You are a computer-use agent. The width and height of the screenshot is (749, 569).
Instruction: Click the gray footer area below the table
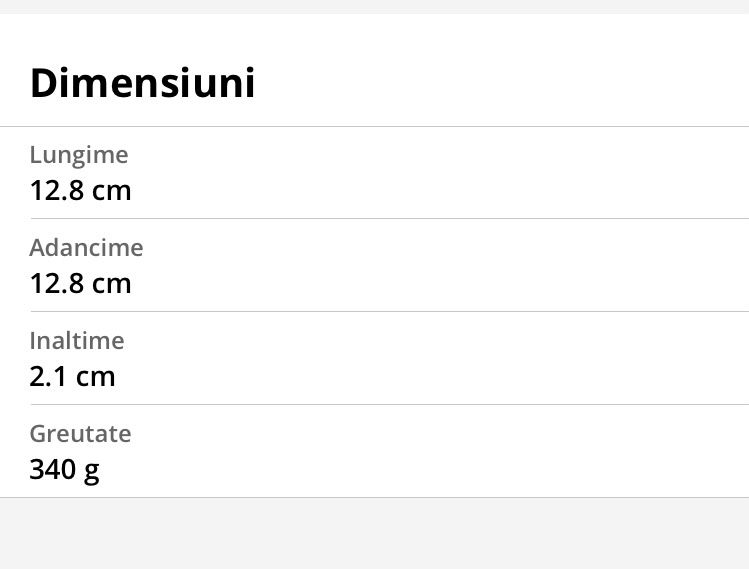[374, 533]
